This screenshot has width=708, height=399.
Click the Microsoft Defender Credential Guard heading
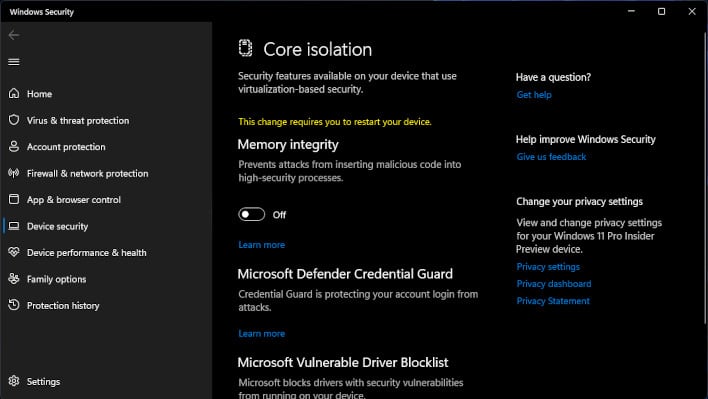[x=345, y=274]
